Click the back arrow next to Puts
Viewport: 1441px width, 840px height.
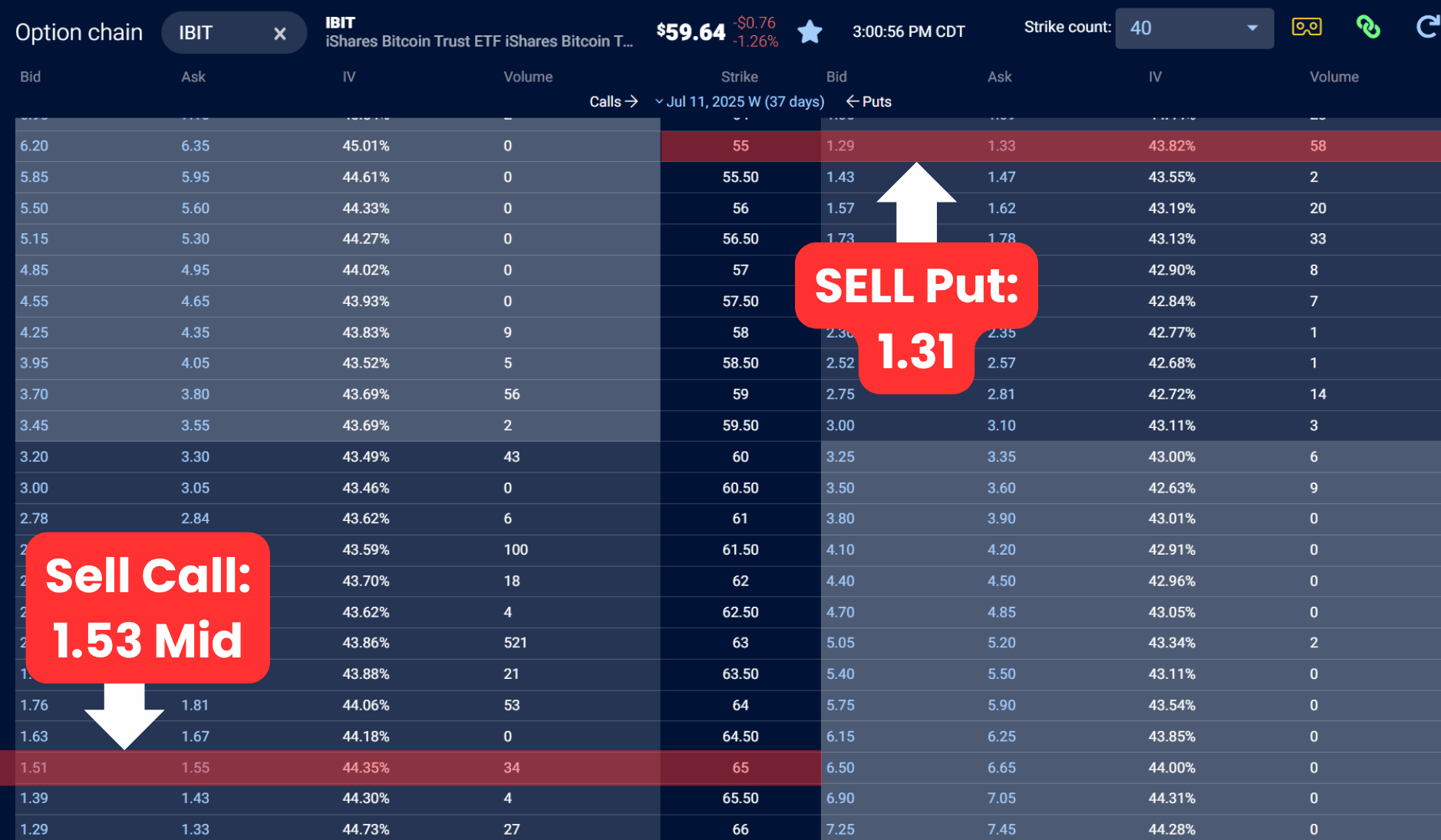[851, 100]
